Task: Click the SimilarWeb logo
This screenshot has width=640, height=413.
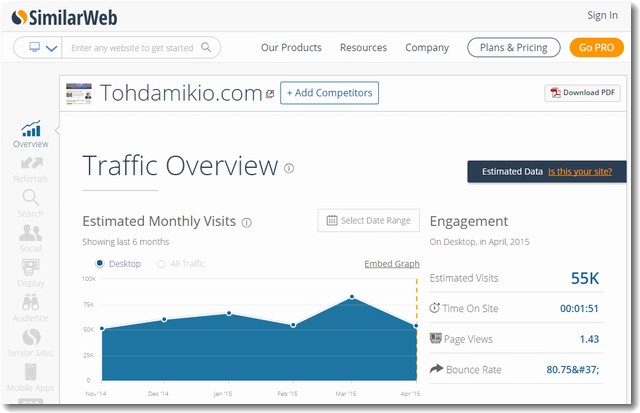Action: pos(64,18)
